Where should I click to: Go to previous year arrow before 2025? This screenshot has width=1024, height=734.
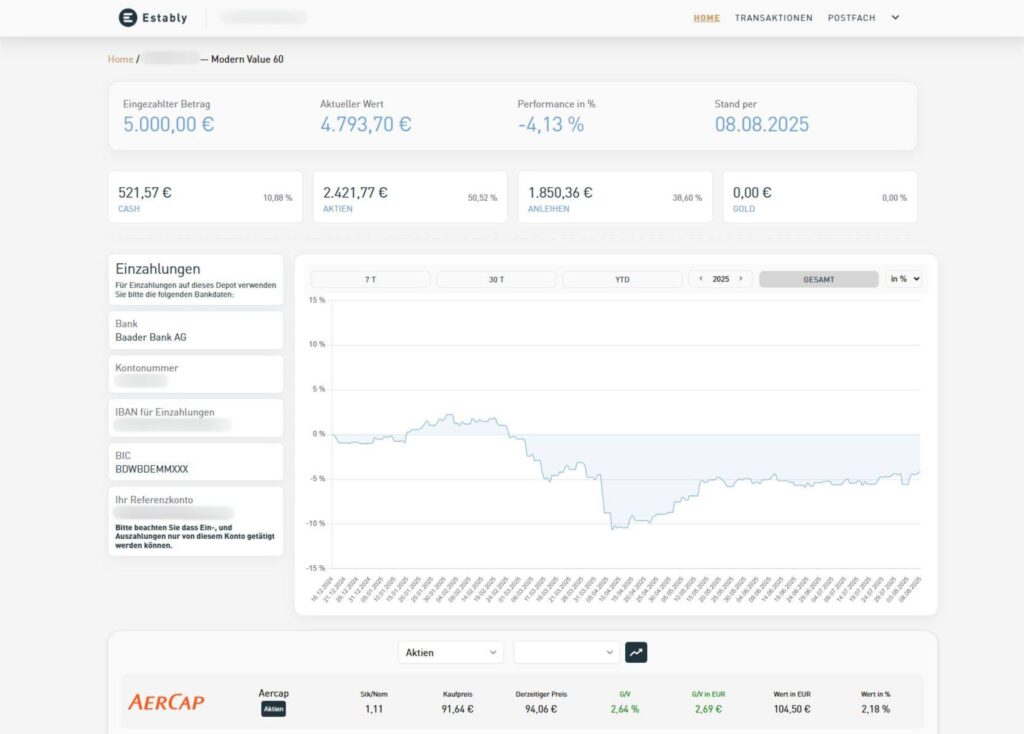point(701,279)
